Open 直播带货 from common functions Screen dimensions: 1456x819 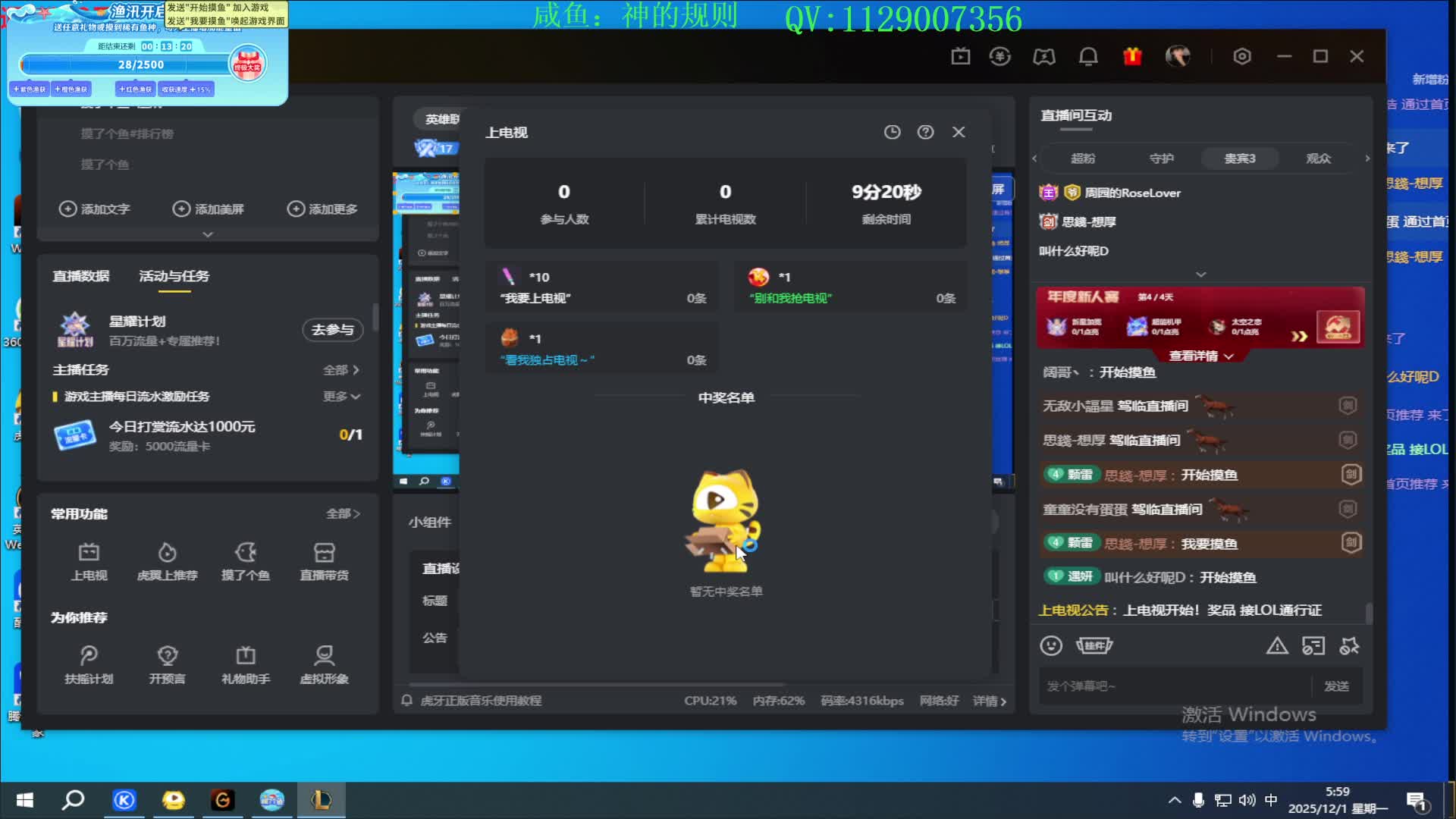coord(325,562)
